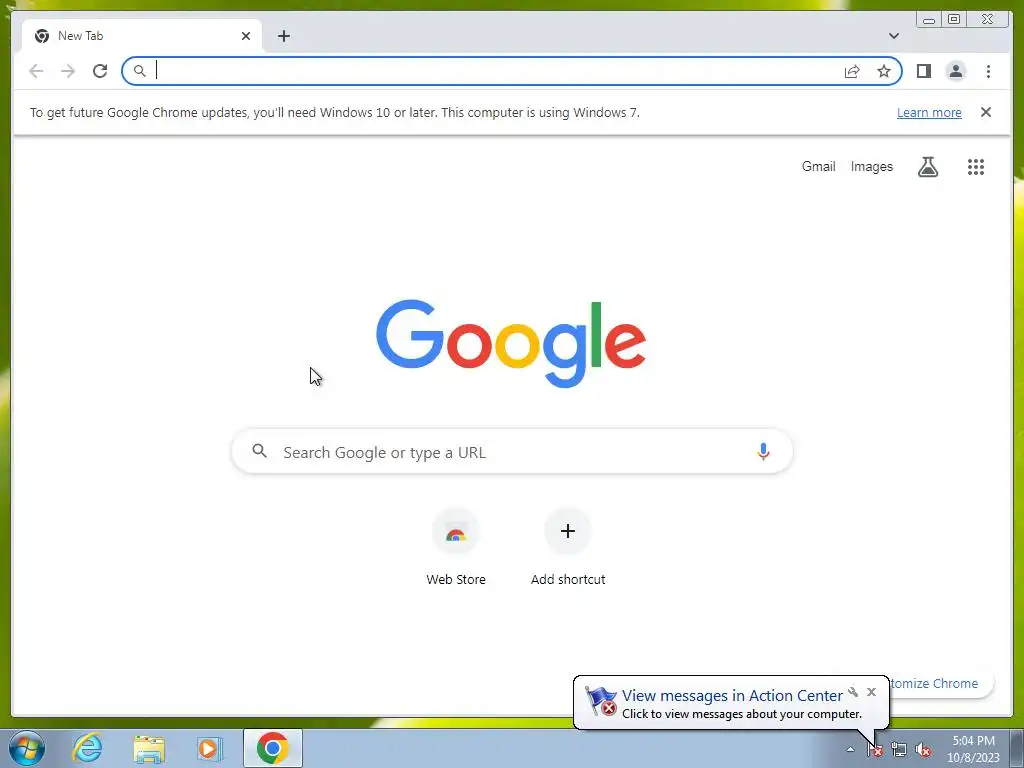
Task: Click the Action Center flag tray icon
Action: [x=874, y=749]
